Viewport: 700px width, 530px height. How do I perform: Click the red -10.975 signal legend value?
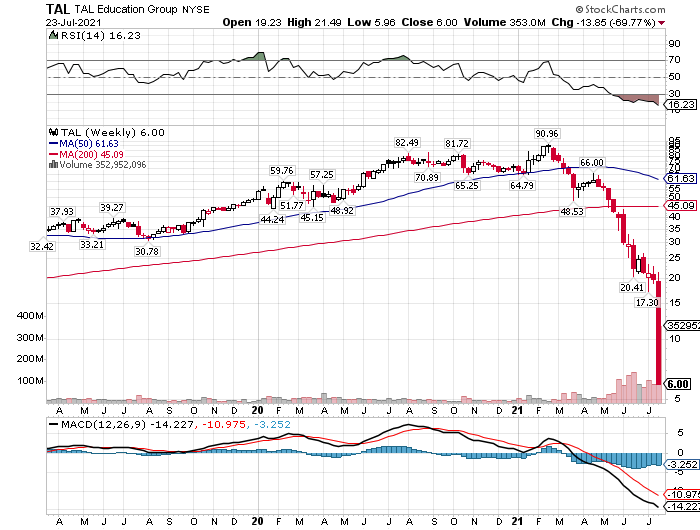click(224, 425)
